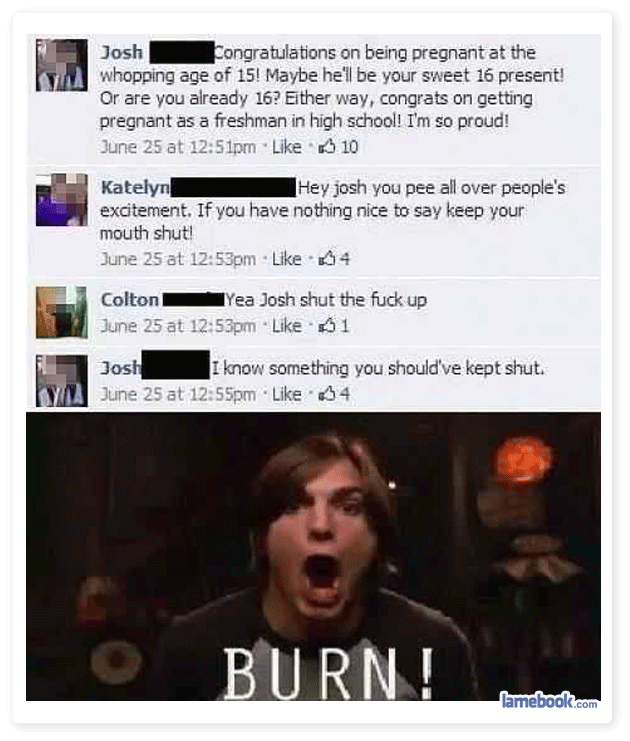Open Katelyn's profile picture

click(x=62, y=199)
